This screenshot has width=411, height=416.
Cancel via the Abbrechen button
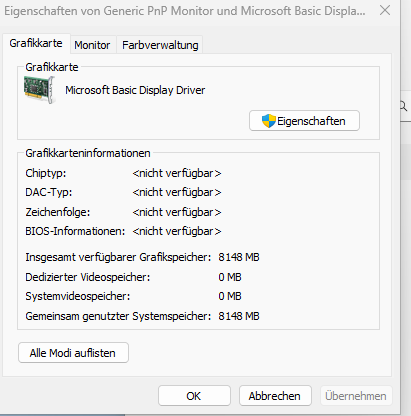pyautogui.click(x=275, y=396)
